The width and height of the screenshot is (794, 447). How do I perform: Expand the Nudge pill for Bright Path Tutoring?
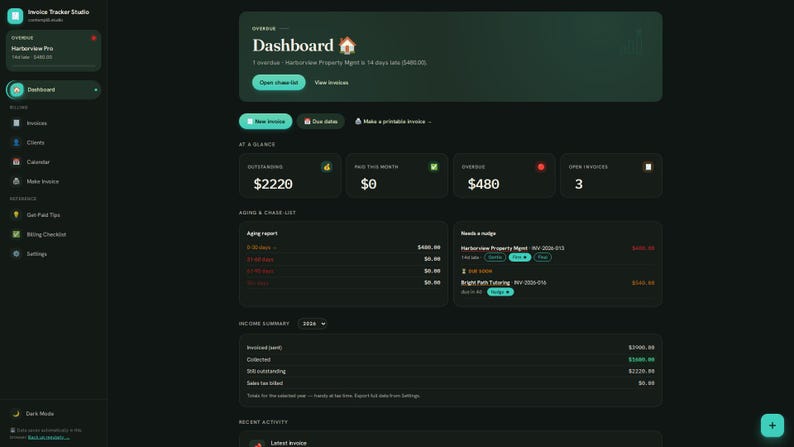[x=500, y=292]
